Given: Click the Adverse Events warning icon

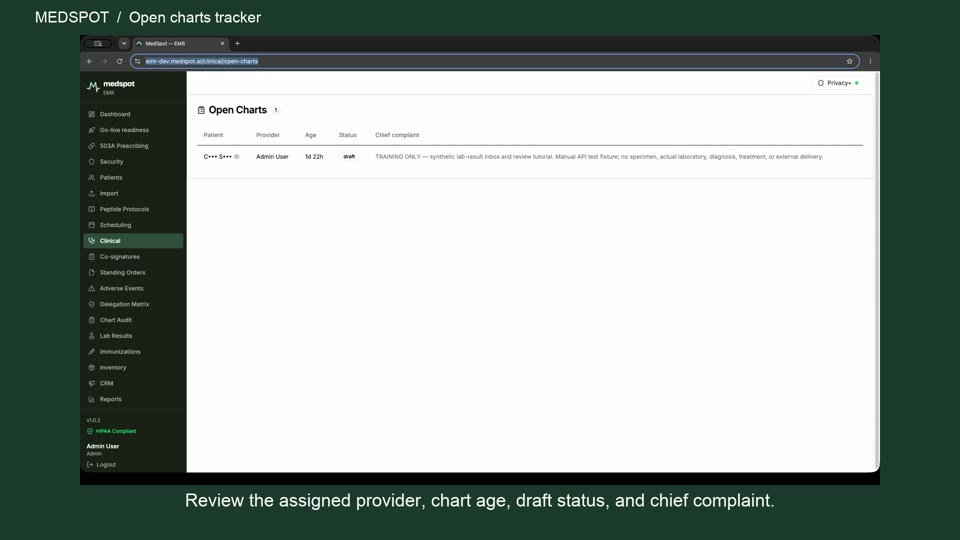Looking at the screenshot, I should click(x=91, y=288).
